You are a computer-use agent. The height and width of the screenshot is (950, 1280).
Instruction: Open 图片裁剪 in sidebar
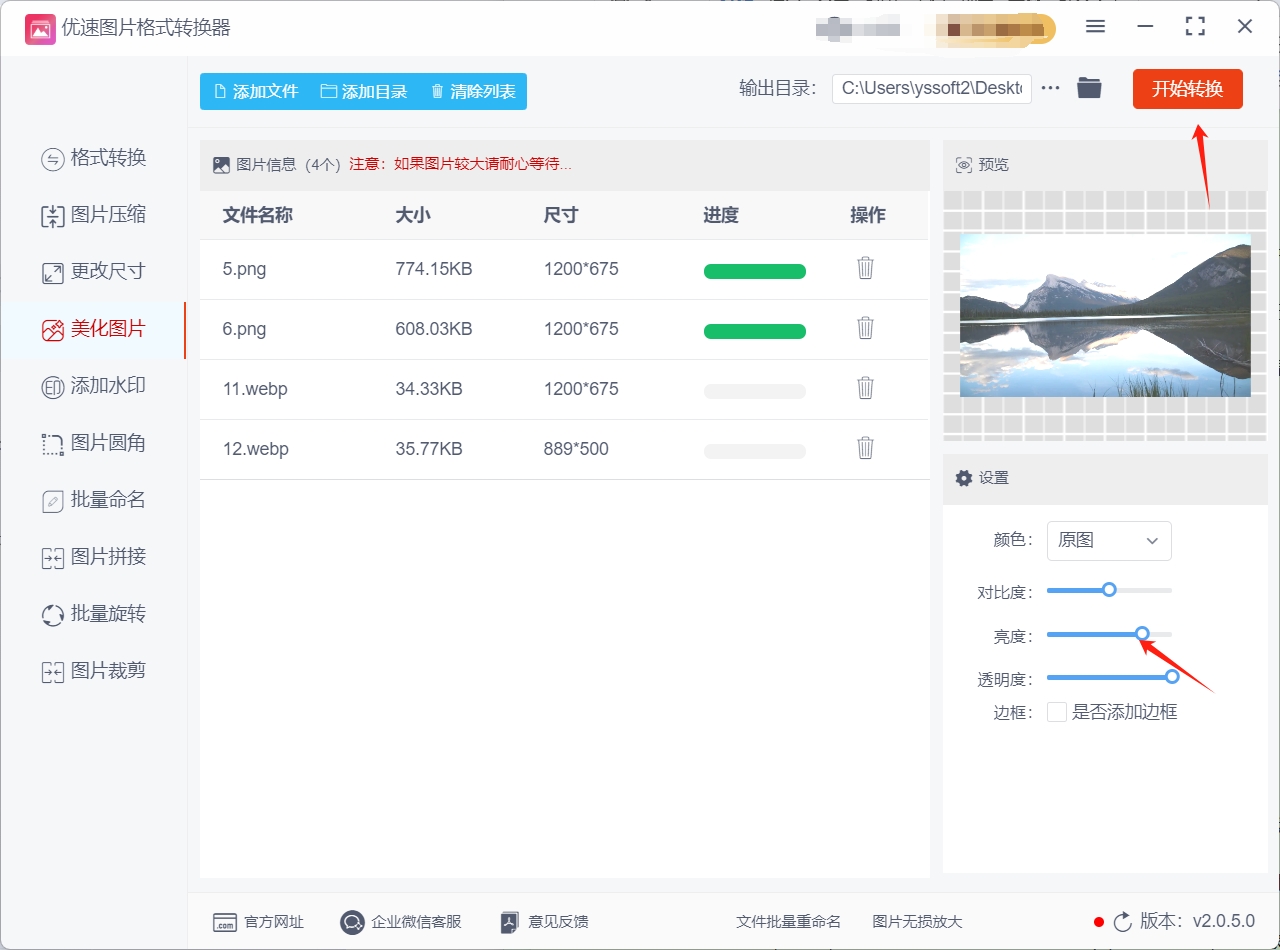tap(94, 671)
